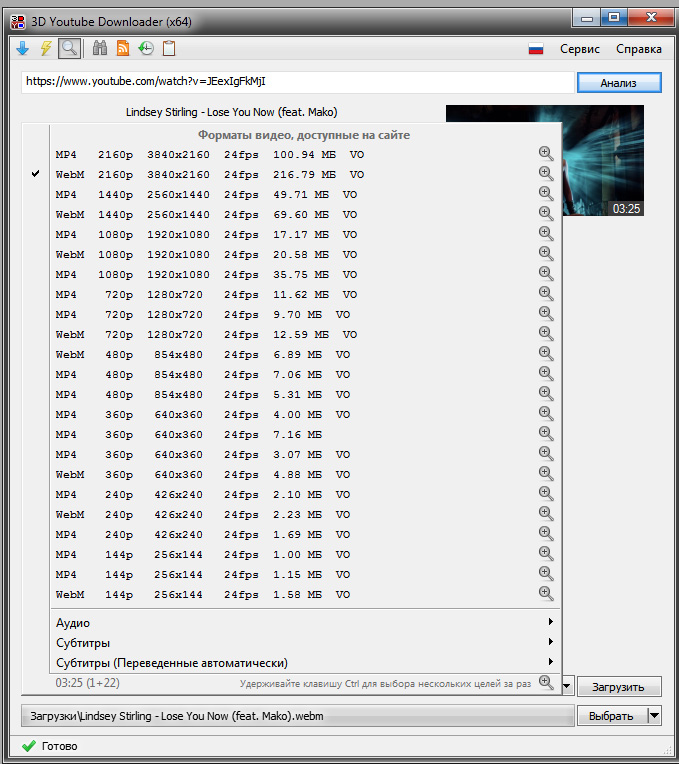Screen dimensions: 679x764
Task: Click the Готово status text
Action: click(59, 745)
